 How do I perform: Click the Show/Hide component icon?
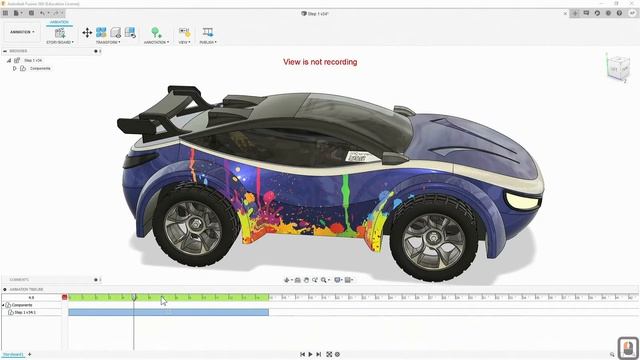[116, 33]
